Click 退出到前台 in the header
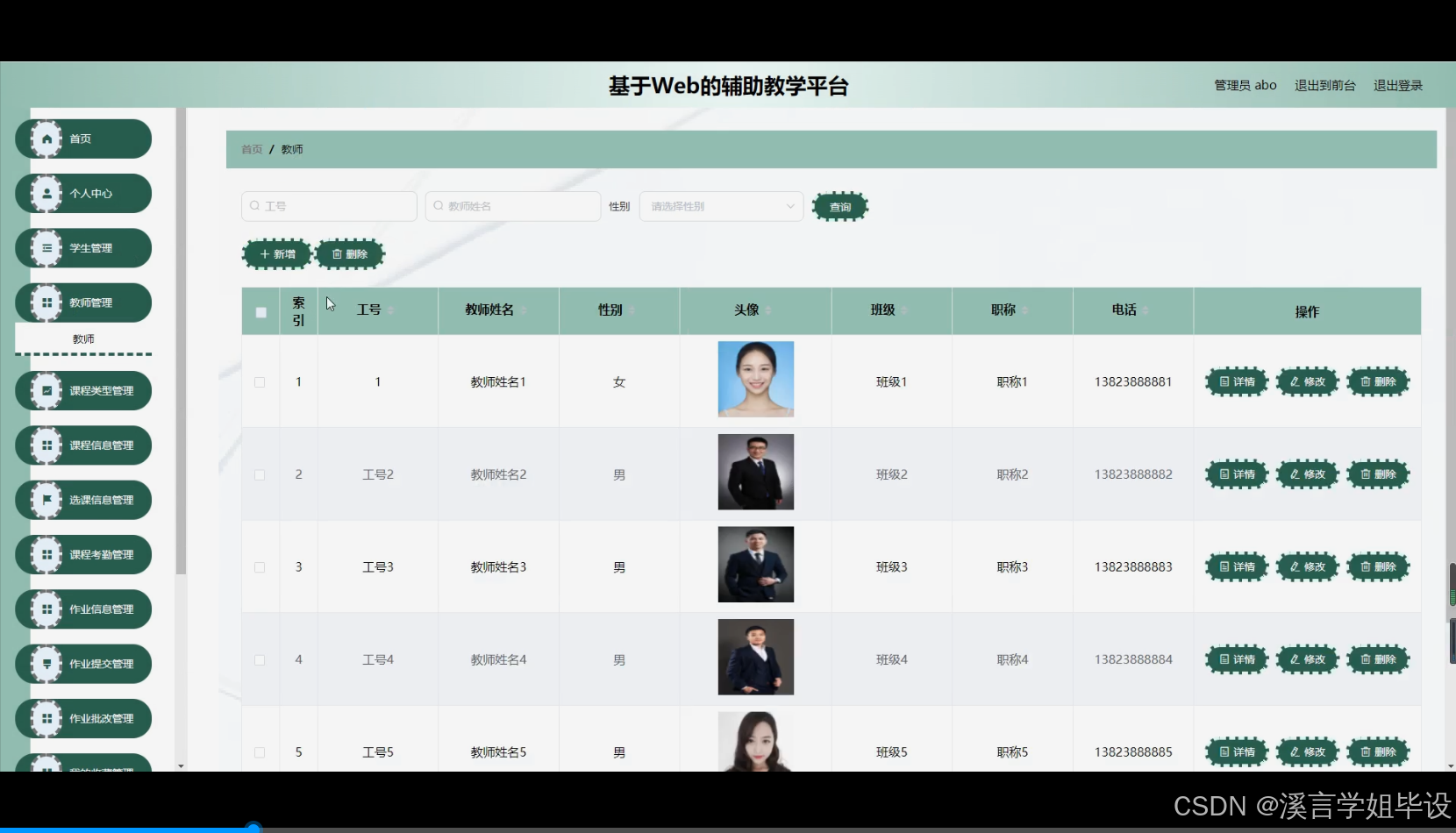Viewport: 1456px width, 833px height. click(1324, 85)
